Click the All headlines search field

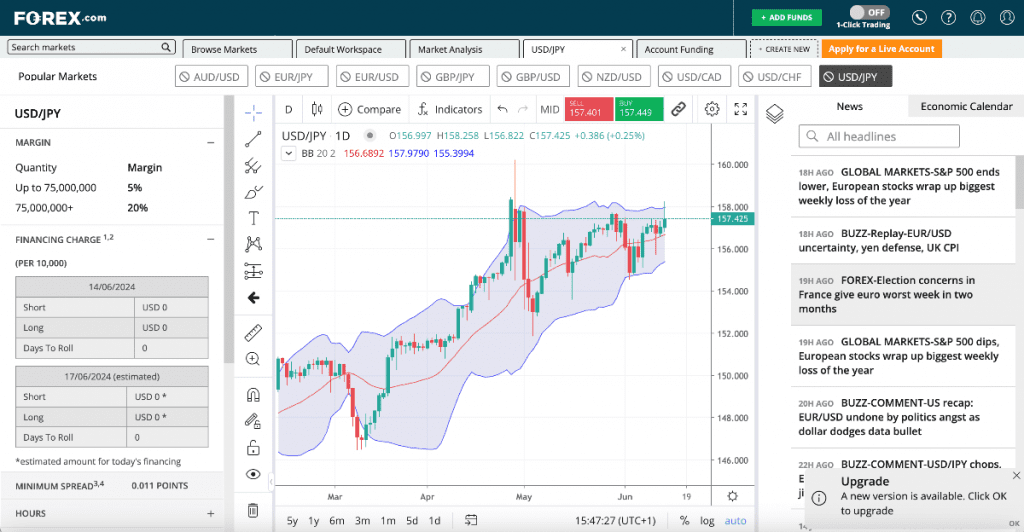pos(880,136)
